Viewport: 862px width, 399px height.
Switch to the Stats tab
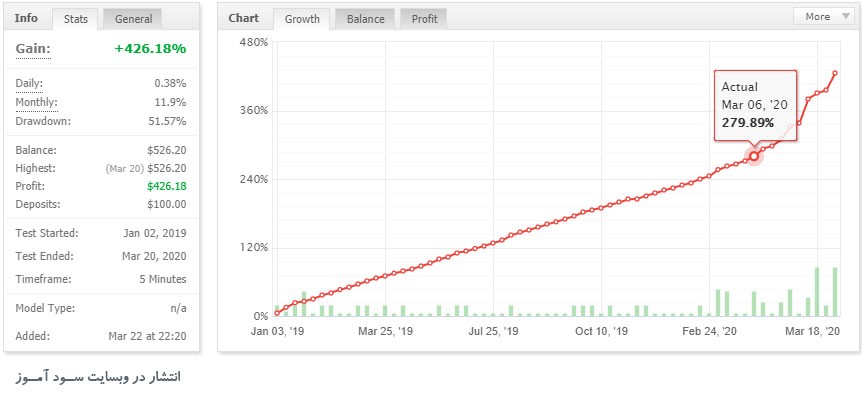pos(76,19)
